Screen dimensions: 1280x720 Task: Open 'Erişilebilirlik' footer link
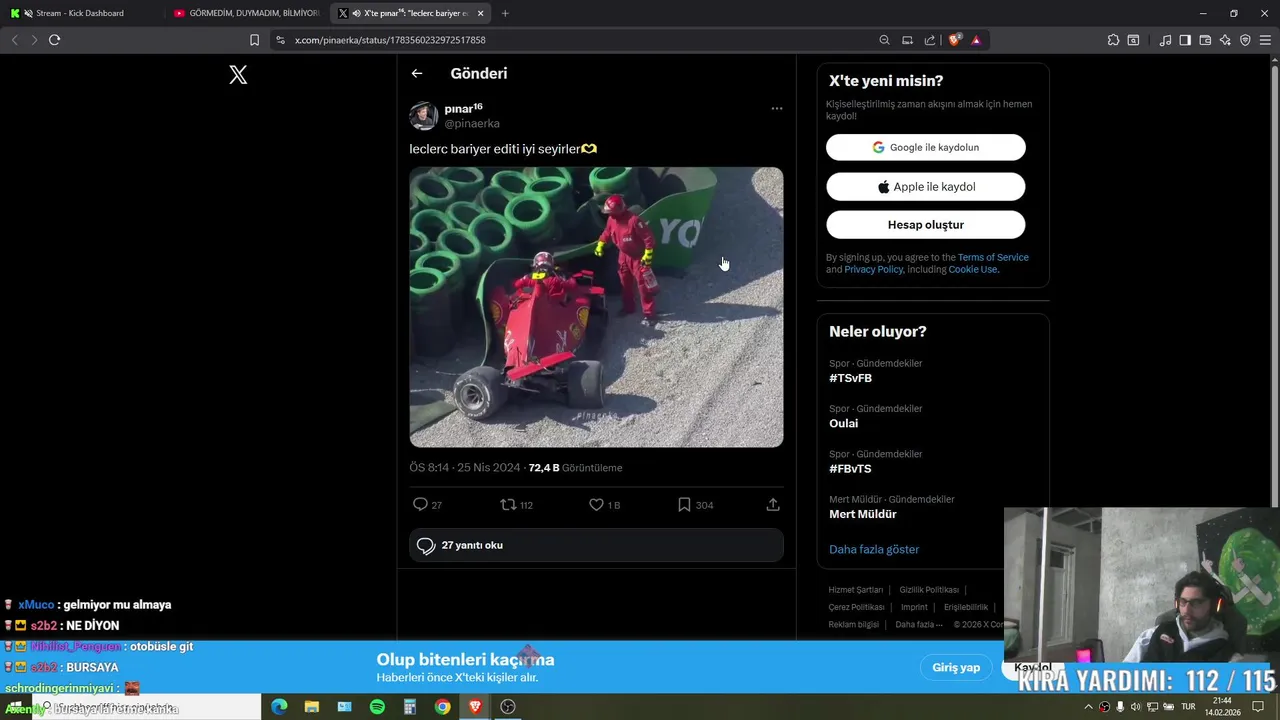coord(966,607)
